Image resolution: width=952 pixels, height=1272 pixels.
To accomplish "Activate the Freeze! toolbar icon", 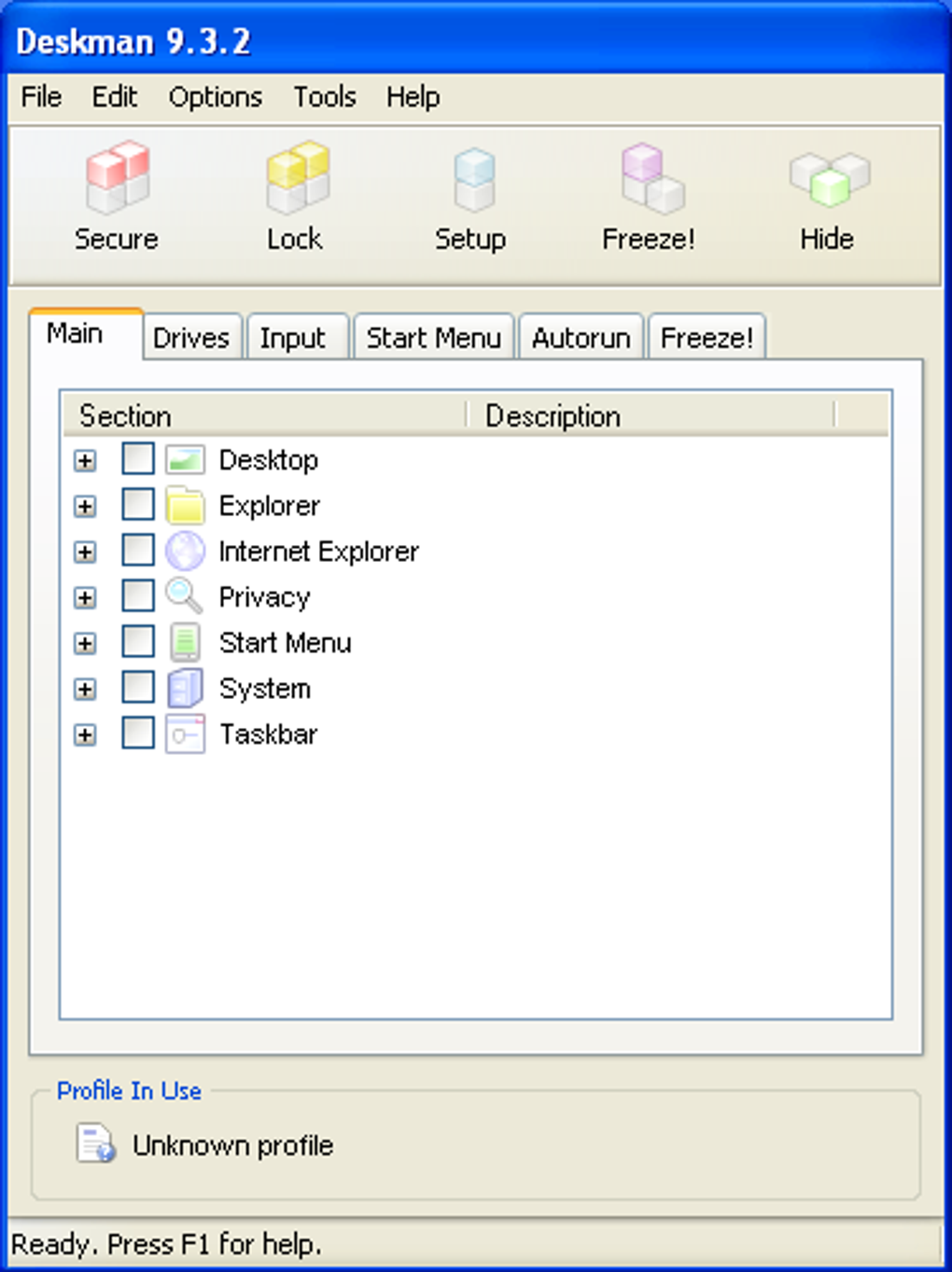I will click(x=648, y=191).
